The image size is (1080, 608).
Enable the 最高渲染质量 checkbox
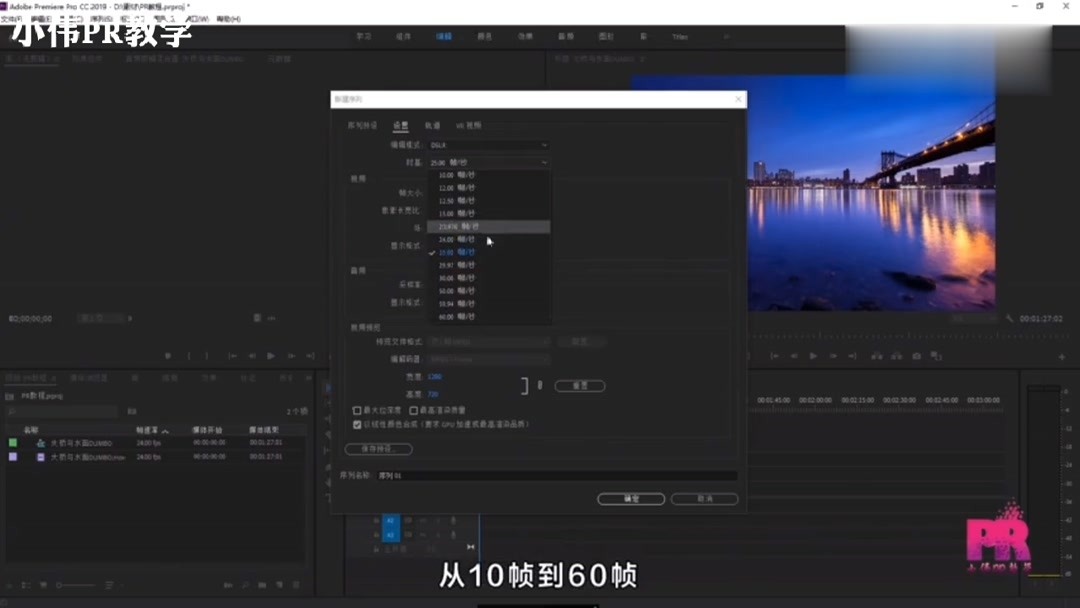[x=413, y=410]
